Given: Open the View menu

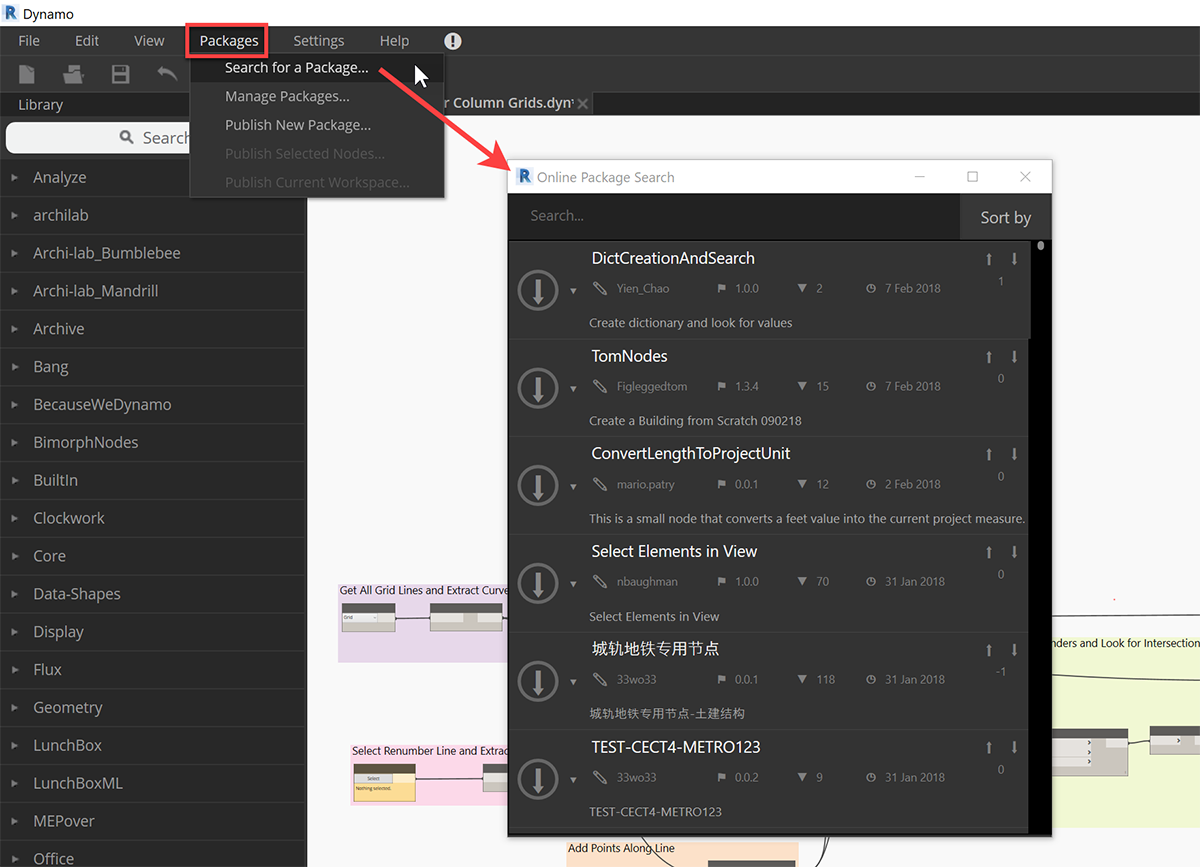Looking at the screenshot, I should [x=149, y=41].
